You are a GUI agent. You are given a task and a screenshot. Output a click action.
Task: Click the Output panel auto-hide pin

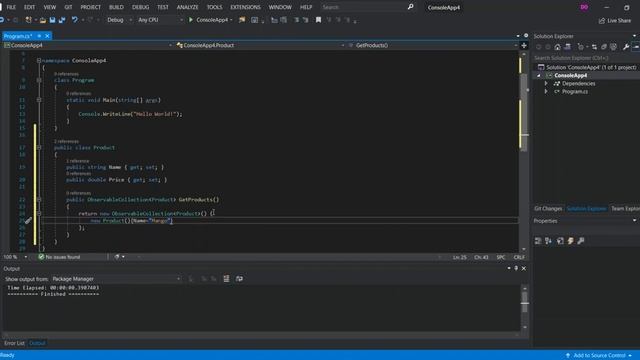click(516, 268)
